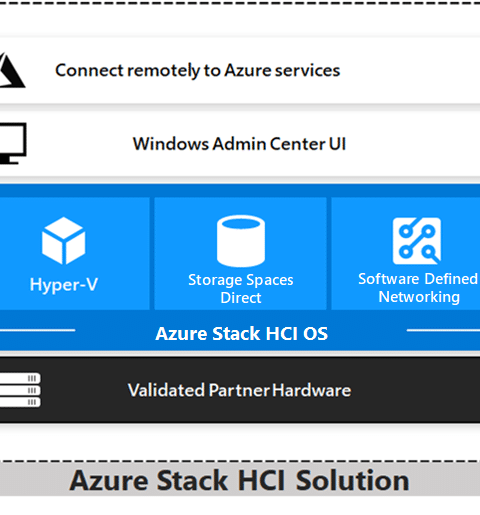
Task: Click the Storage Spaces Direct blue tile
Action: [x=240, y=253]
